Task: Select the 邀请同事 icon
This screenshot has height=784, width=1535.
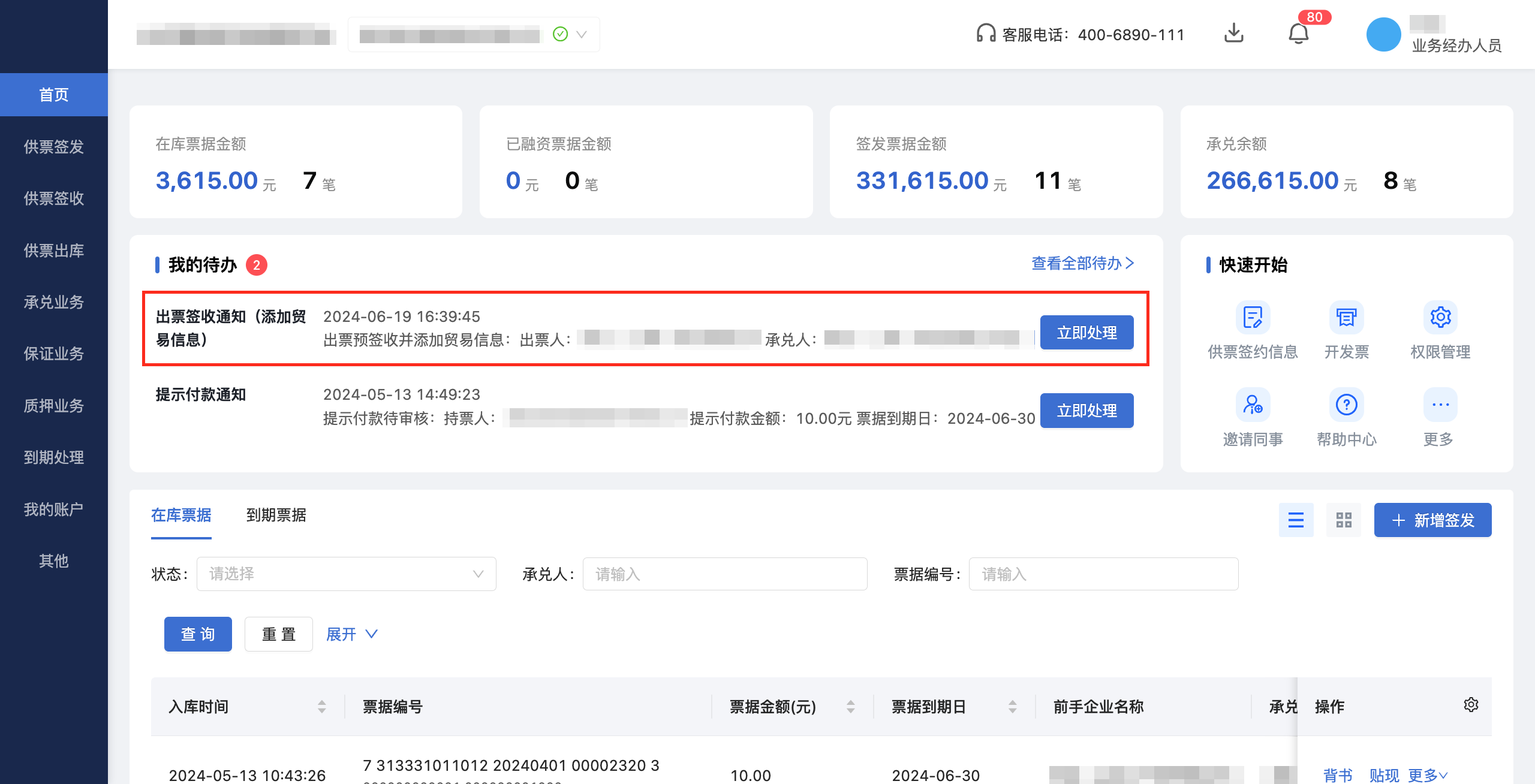Action: coord(1253,406)
